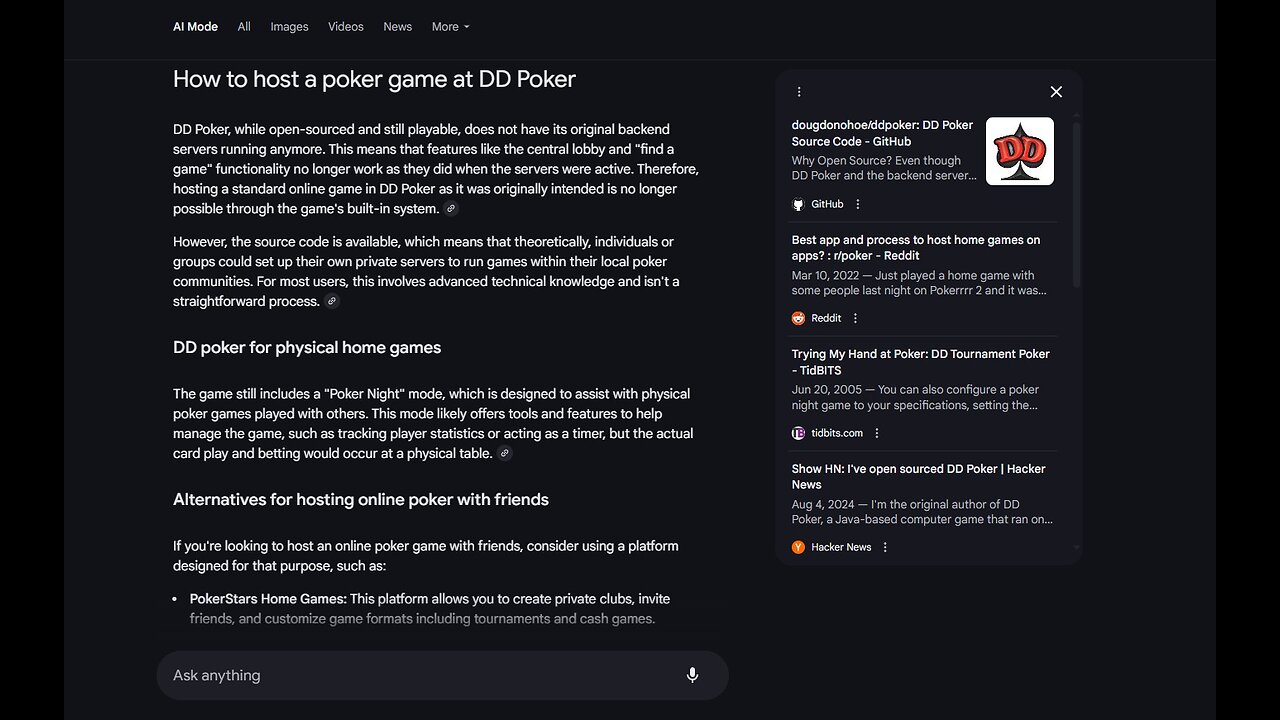Open the TidBITS DD Tournament Poker article
The image size is (1280, 720).
[920, 362]
